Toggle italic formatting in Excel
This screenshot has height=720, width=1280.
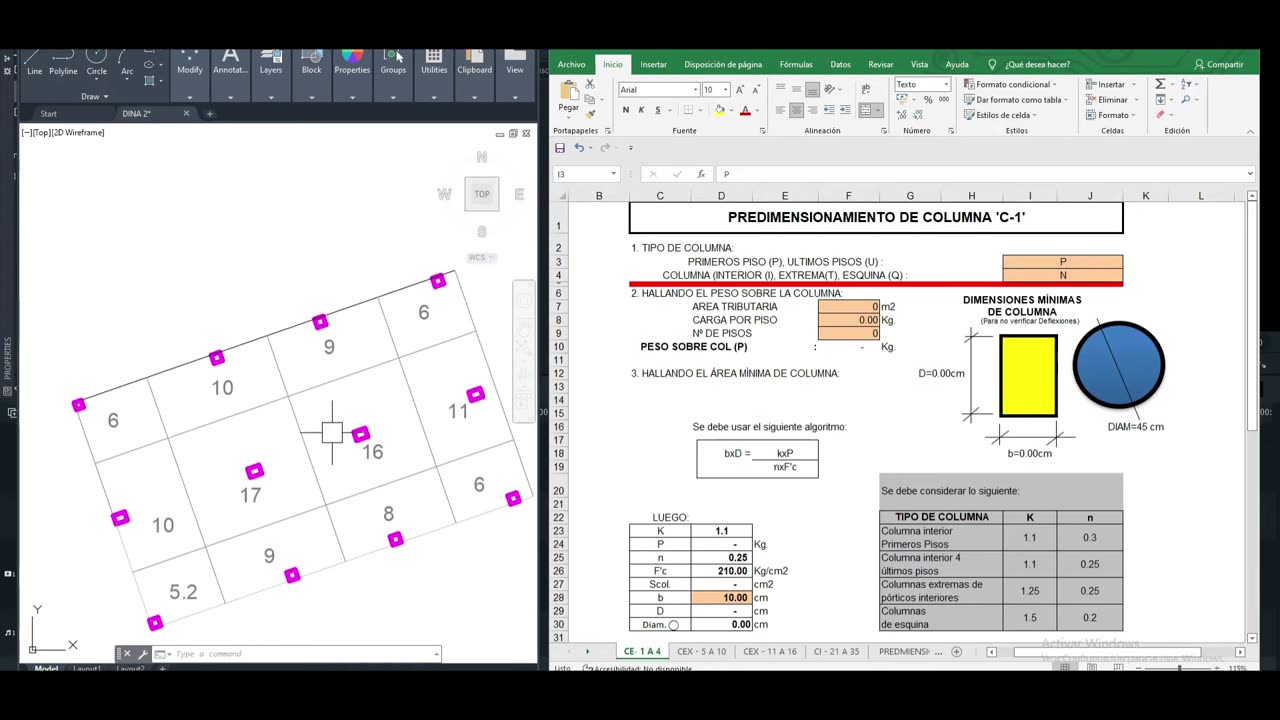click(x=640, y=110)
